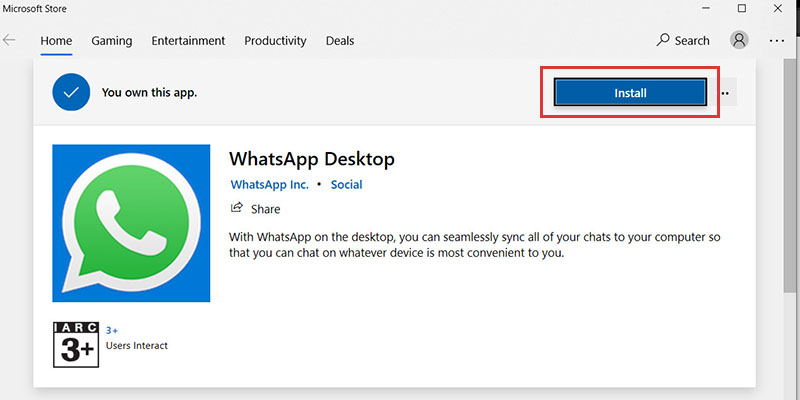This screenshot has height=400, width=800.
Task: Click the IARC 3+ rating badge
Action: [x=76, y=344]
